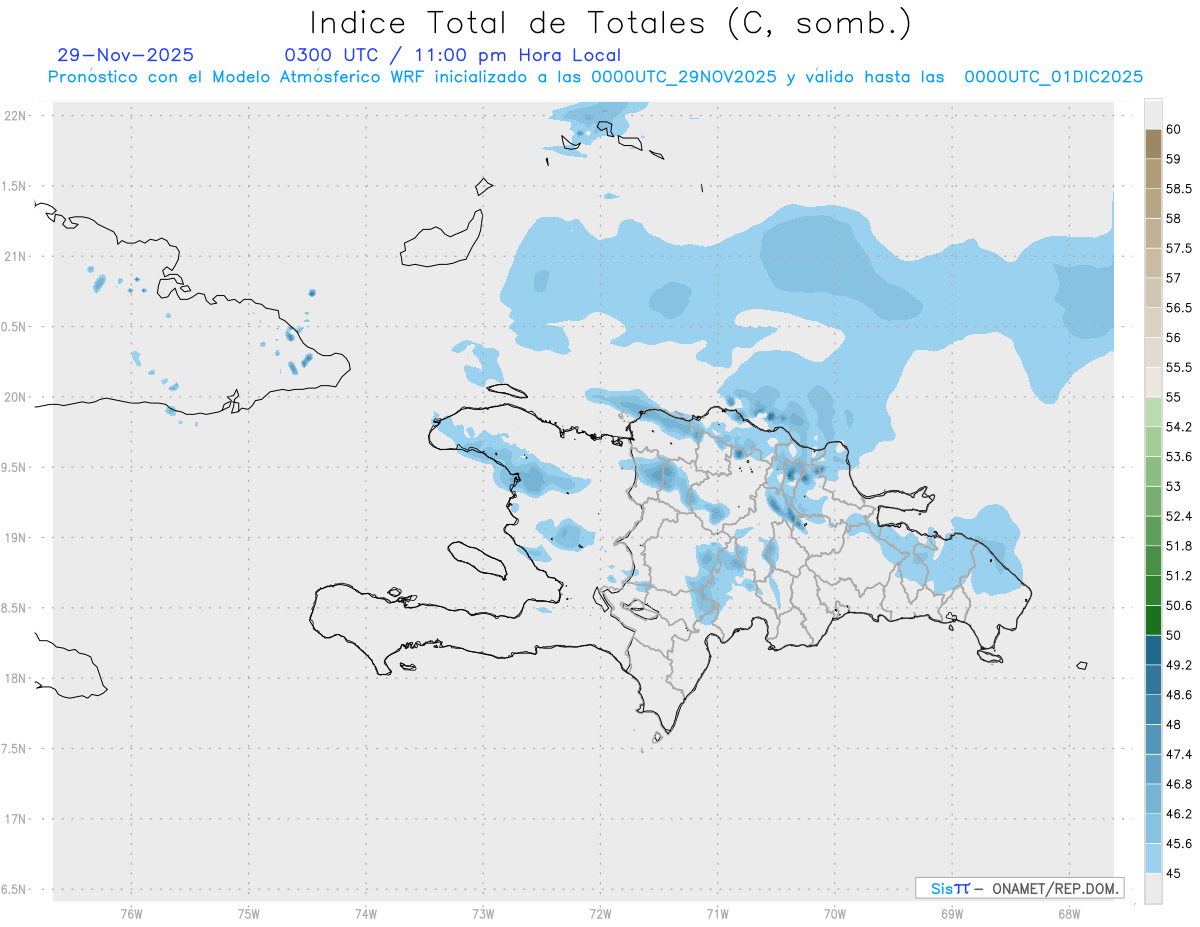Click the colorbar label '45'

click(1174, 873)
